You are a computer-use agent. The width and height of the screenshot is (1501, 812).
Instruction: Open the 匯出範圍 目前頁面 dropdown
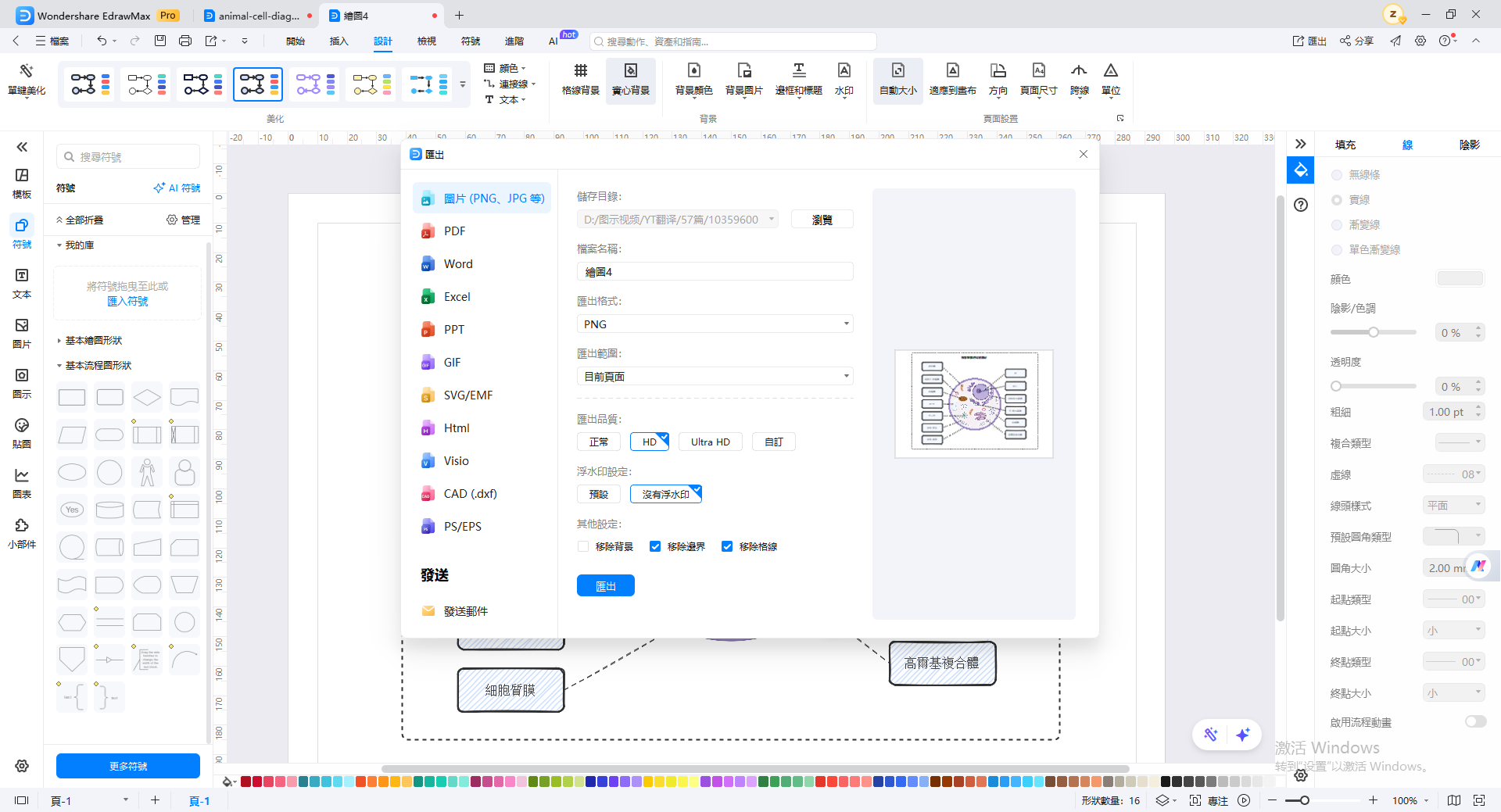click(715, 377)
